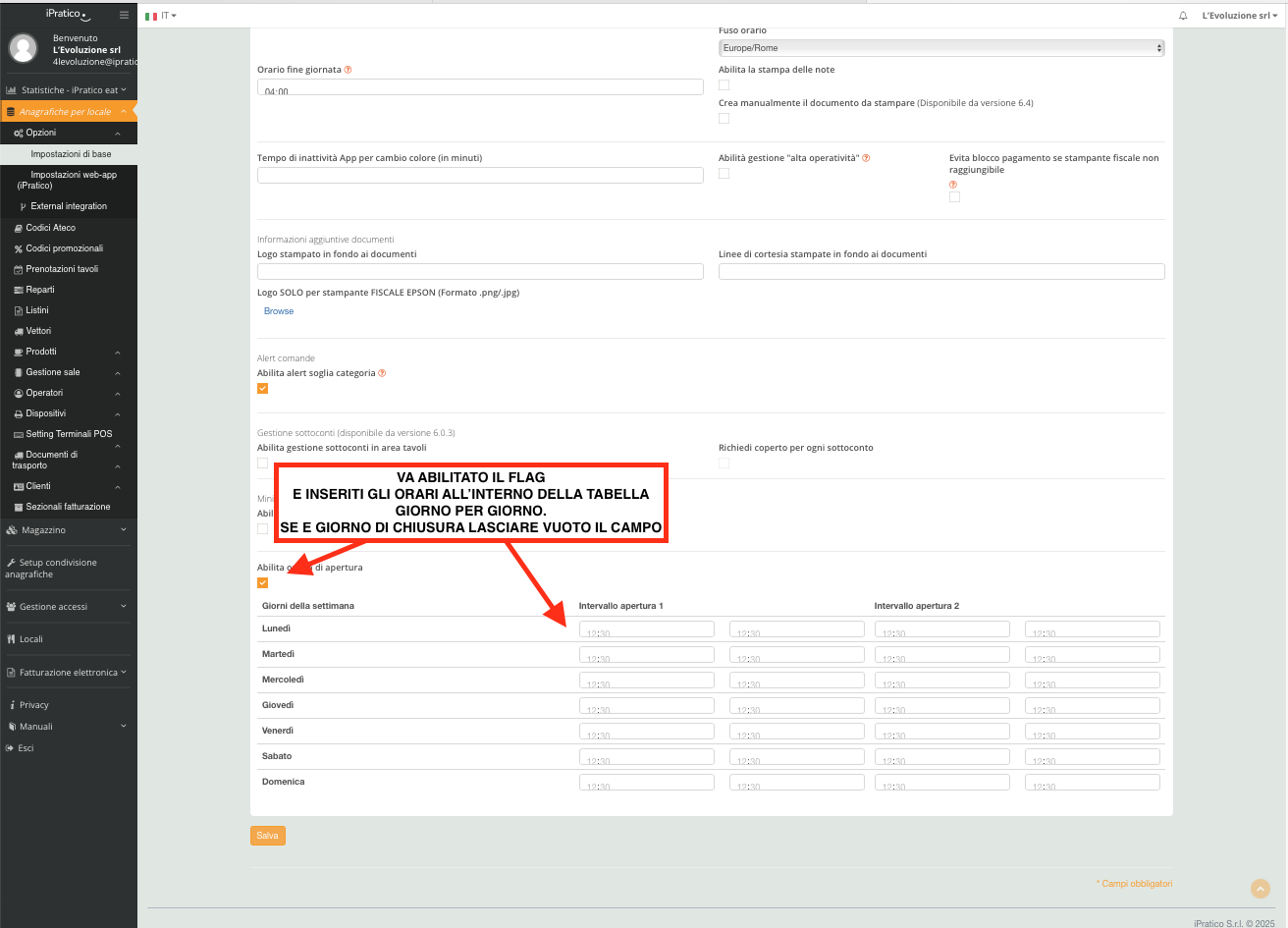Enable the Abilita la stampa delle note checkbox
The image size is (1288, 928).
724,85
